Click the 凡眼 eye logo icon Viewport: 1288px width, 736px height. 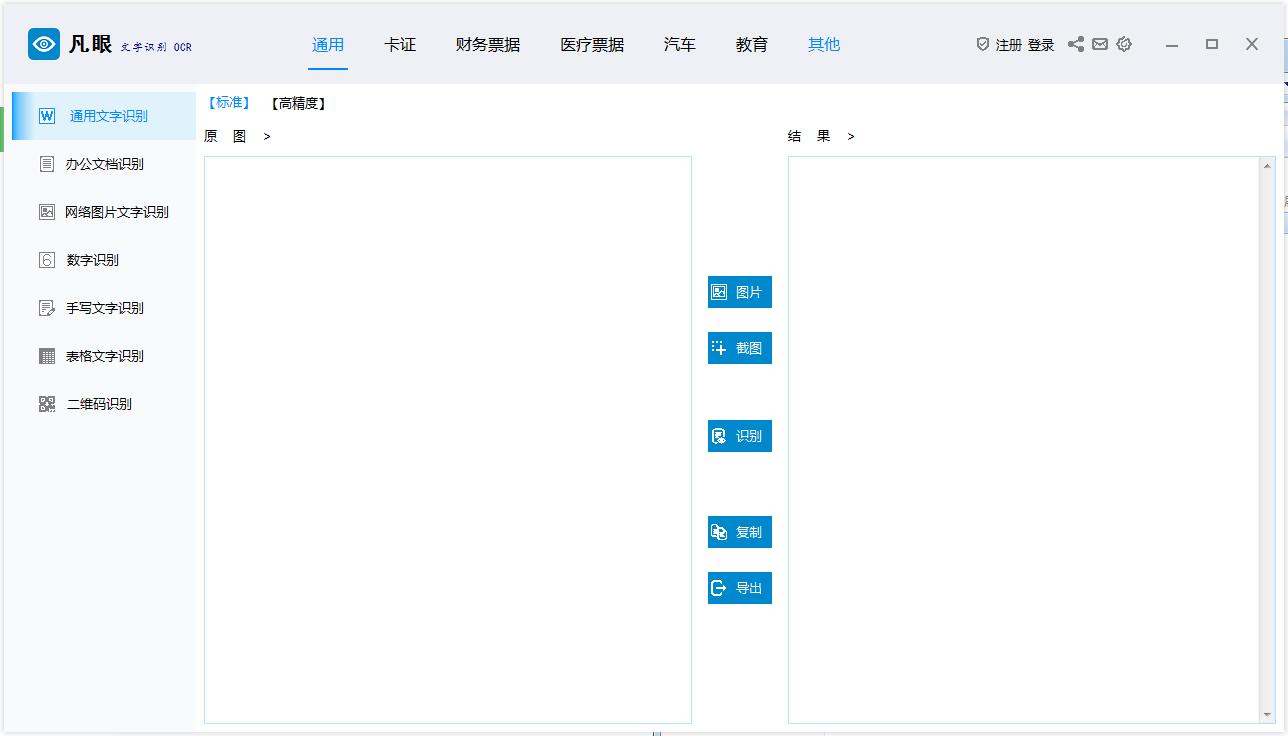point(44,44)
